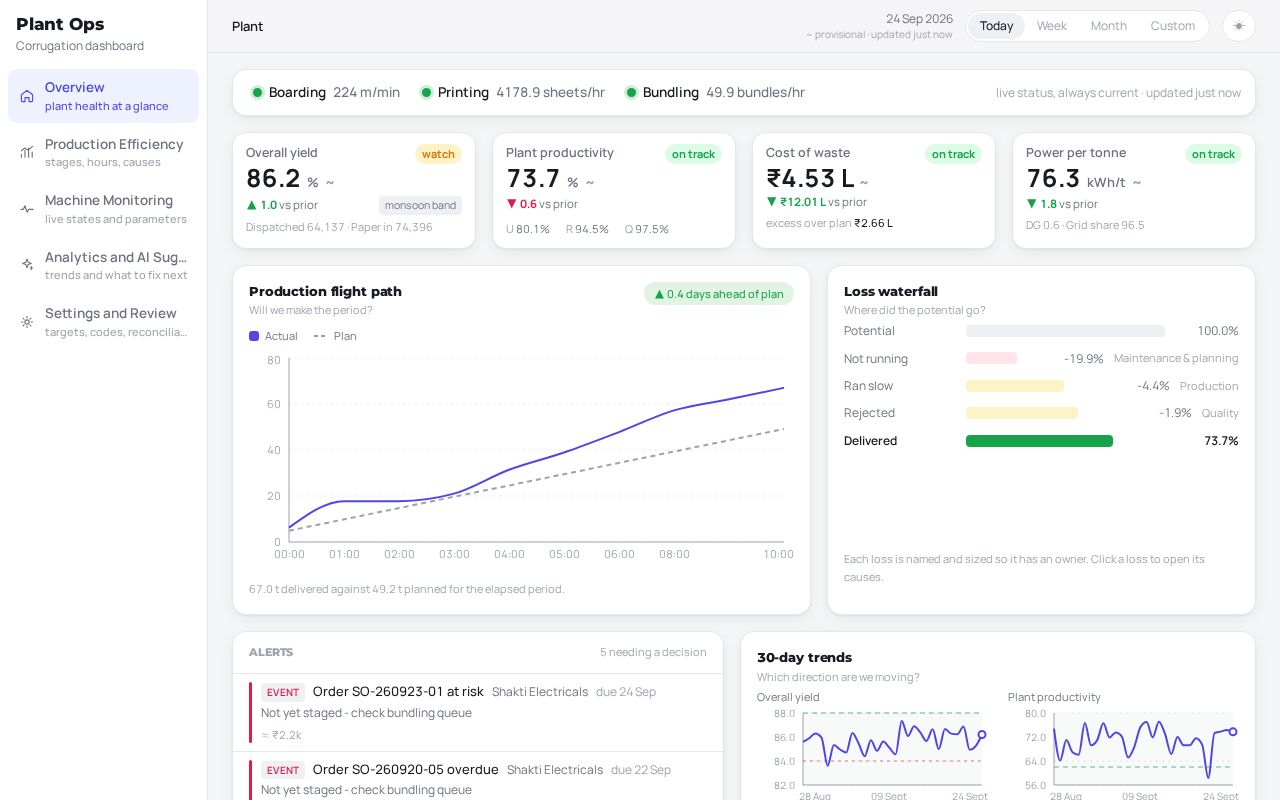This screenshot has height=800, width=1280.
Task: Click the green Bundling status dot
Action: 631,93
